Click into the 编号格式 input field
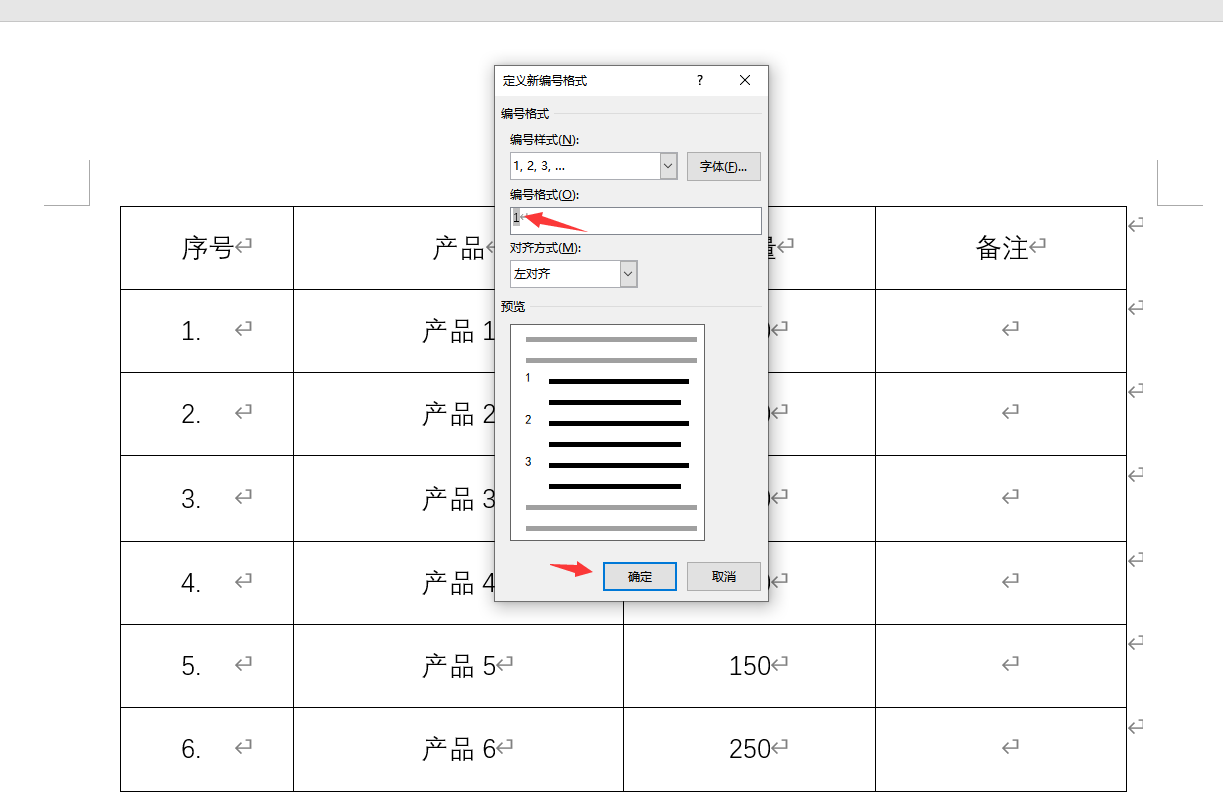This screenshot has width=1223, height=797. click(635, 220)
